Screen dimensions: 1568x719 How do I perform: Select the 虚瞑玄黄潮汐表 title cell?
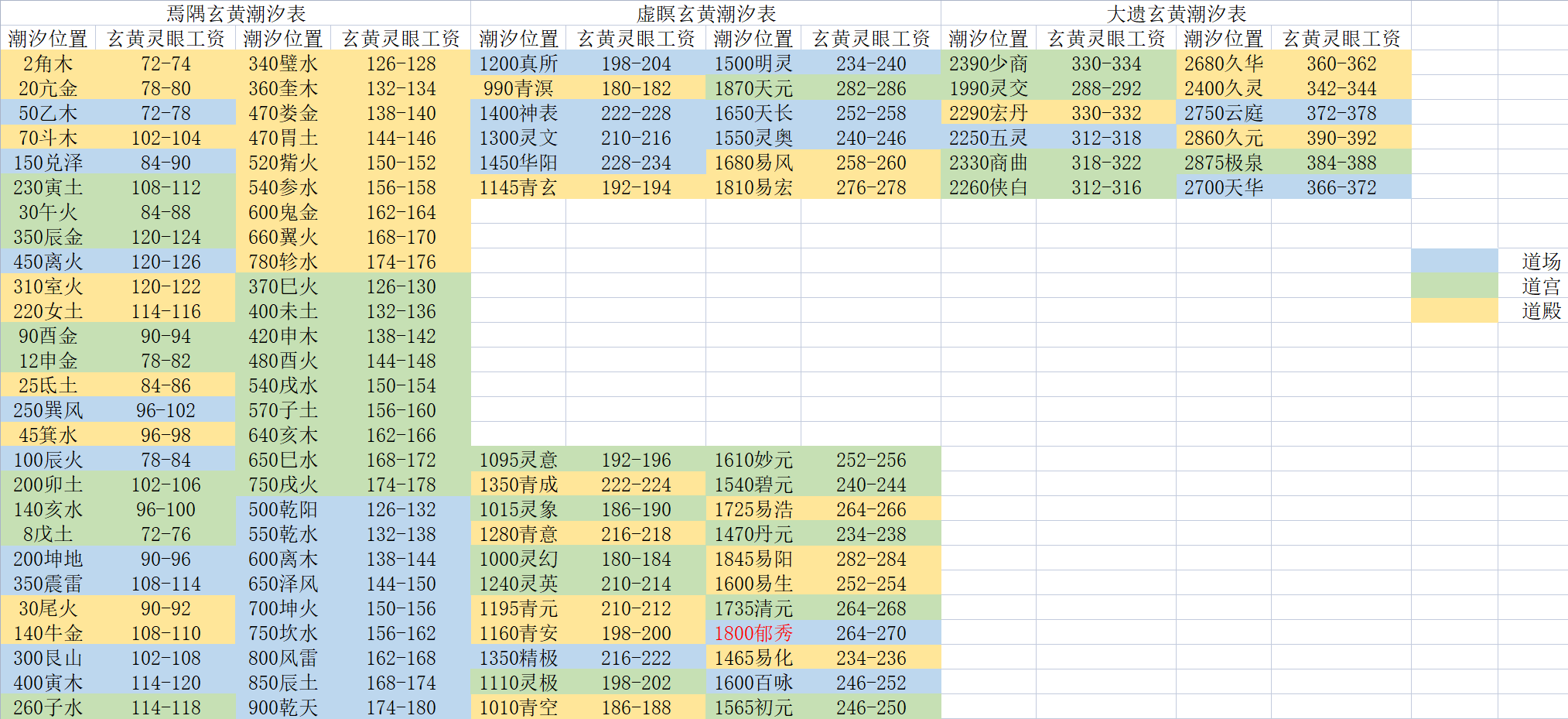[705, 13]
